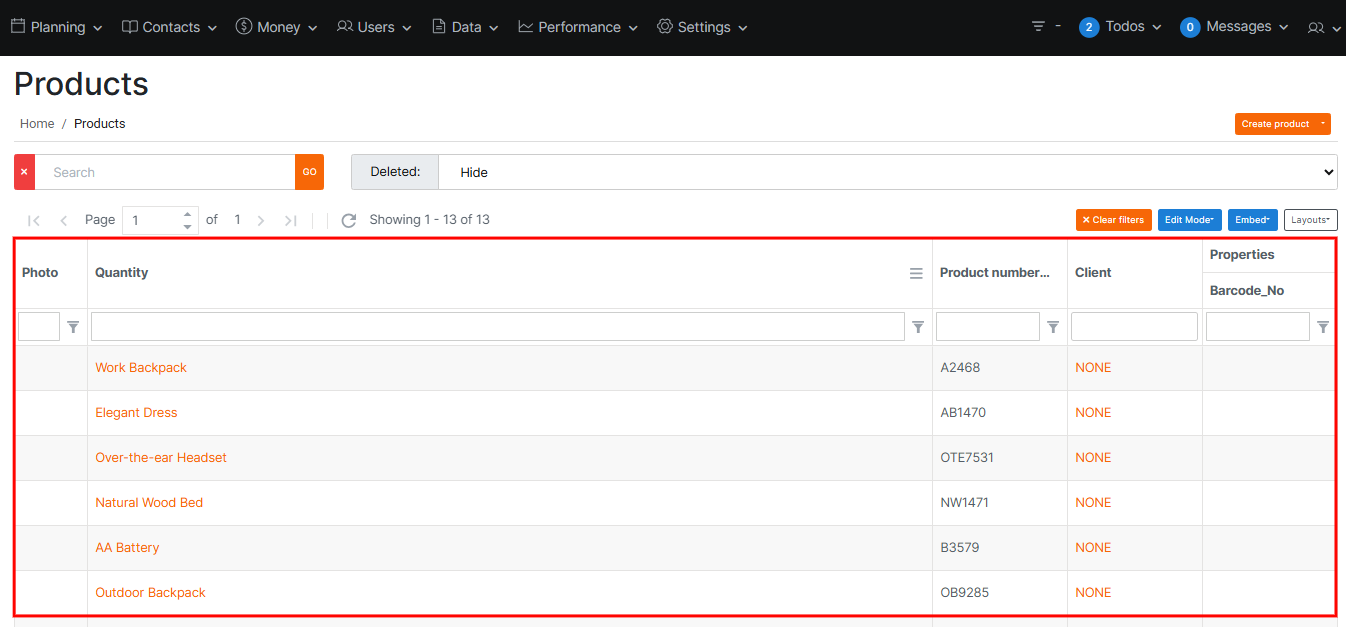1346x627 pixels.
Task: Open the Quantity column hamburger menu icon
Action: click(x=916, y=273)
